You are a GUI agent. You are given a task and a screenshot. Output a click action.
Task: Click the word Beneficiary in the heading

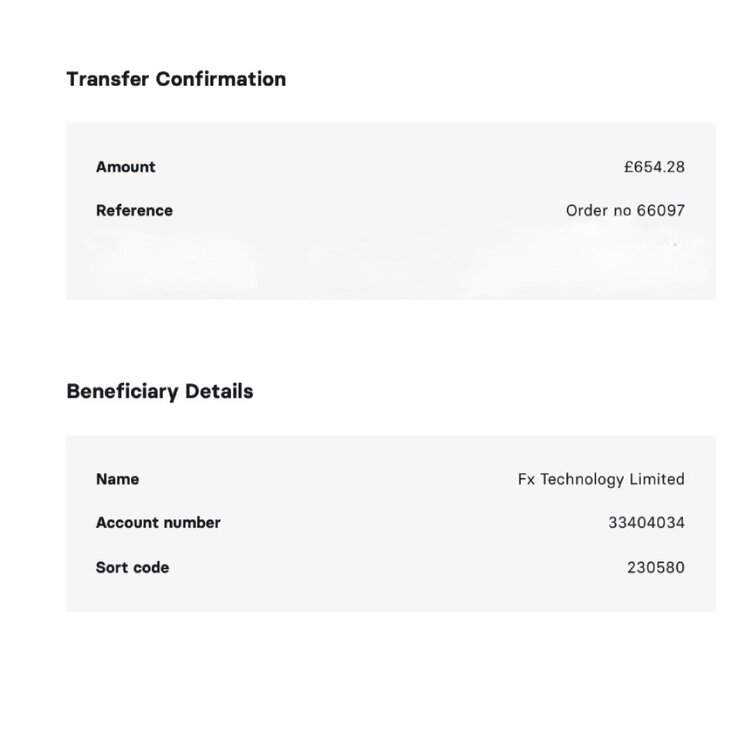click(x=124, y=391)
